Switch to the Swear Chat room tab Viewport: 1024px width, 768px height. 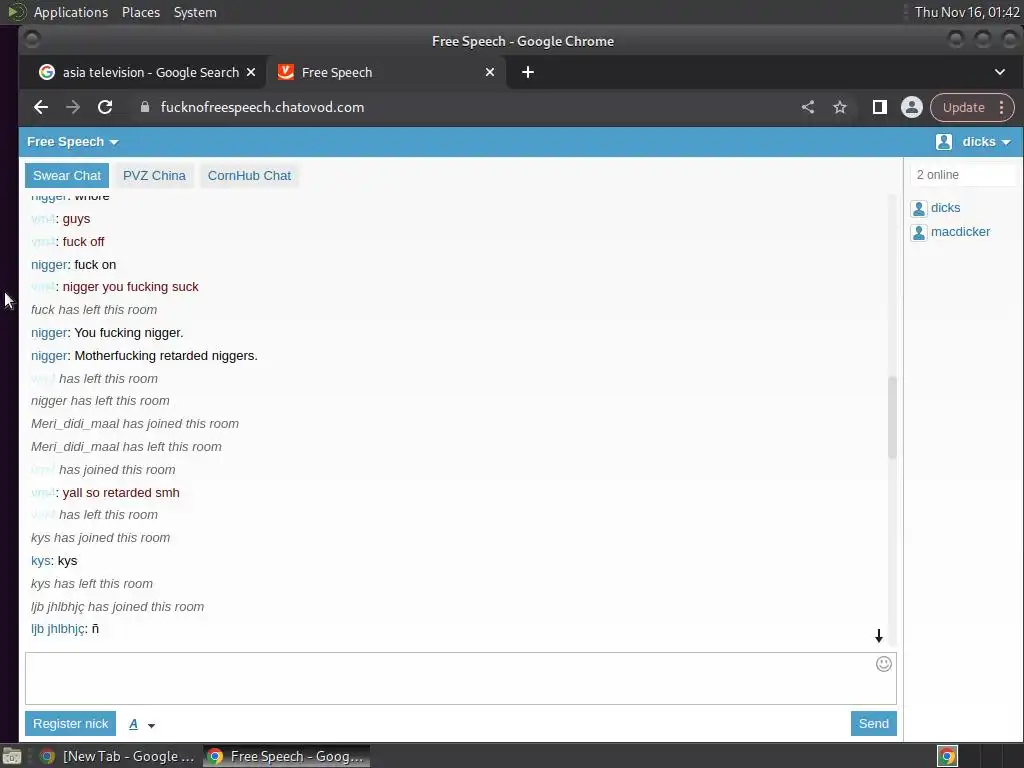pyautogui.click(x=67, y=176)
